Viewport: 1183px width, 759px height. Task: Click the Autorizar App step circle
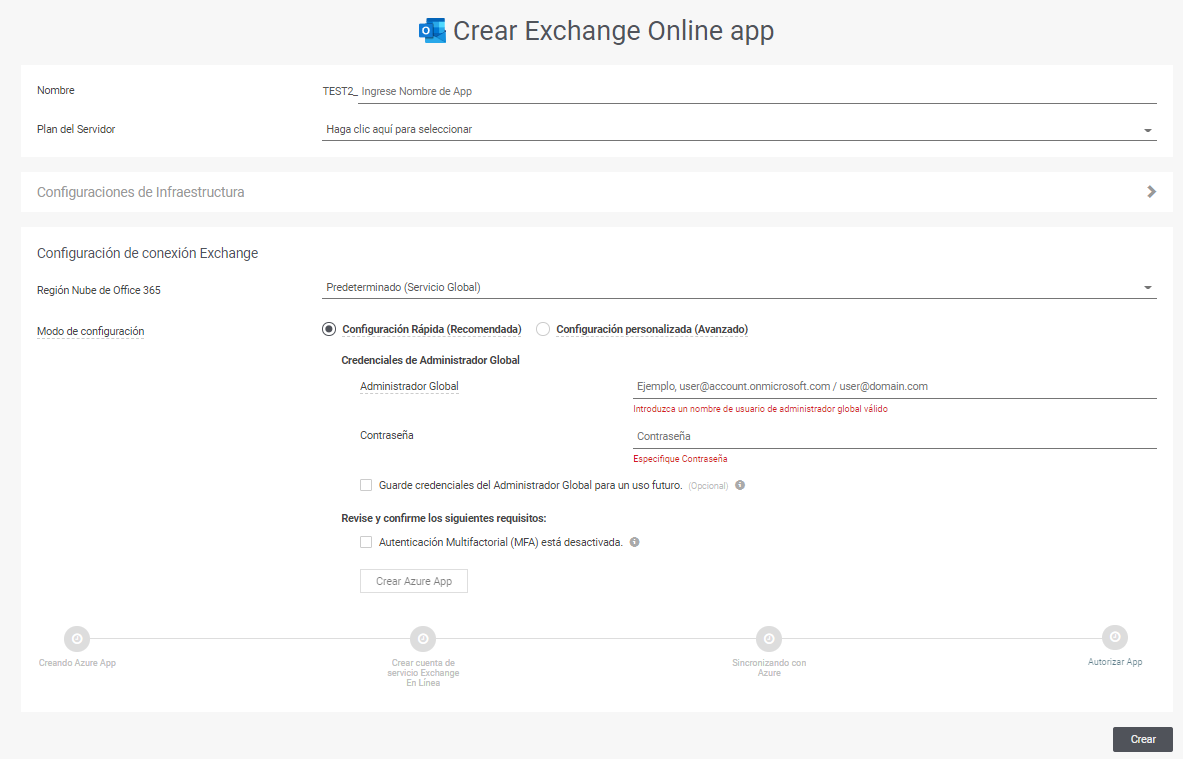tap(1114, 638)
